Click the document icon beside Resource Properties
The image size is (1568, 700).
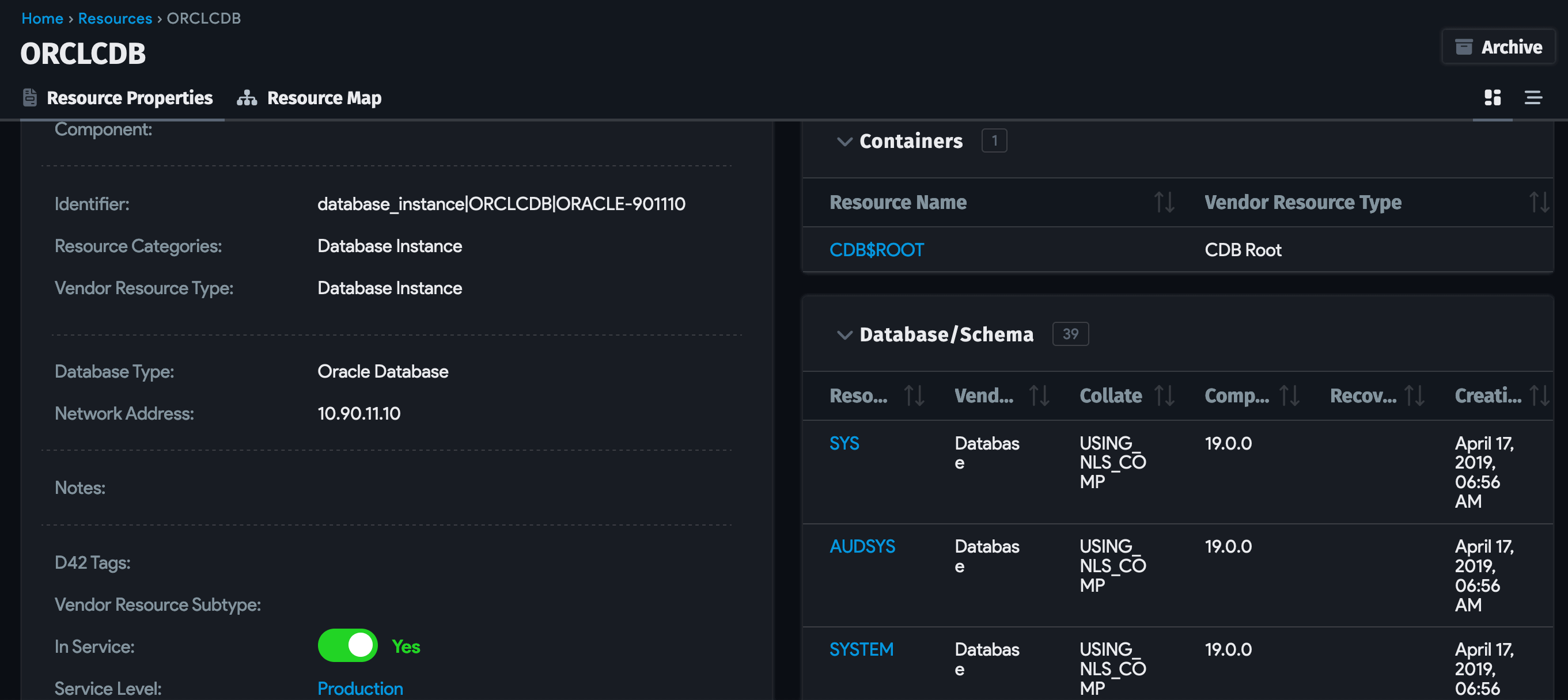(29, 96)
